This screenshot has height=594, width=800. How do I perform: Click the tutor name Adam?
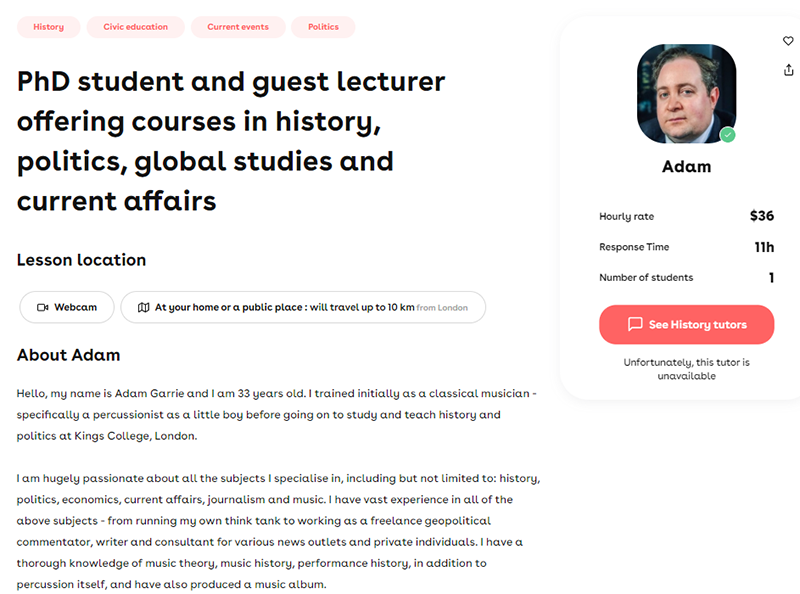point(686,166)
